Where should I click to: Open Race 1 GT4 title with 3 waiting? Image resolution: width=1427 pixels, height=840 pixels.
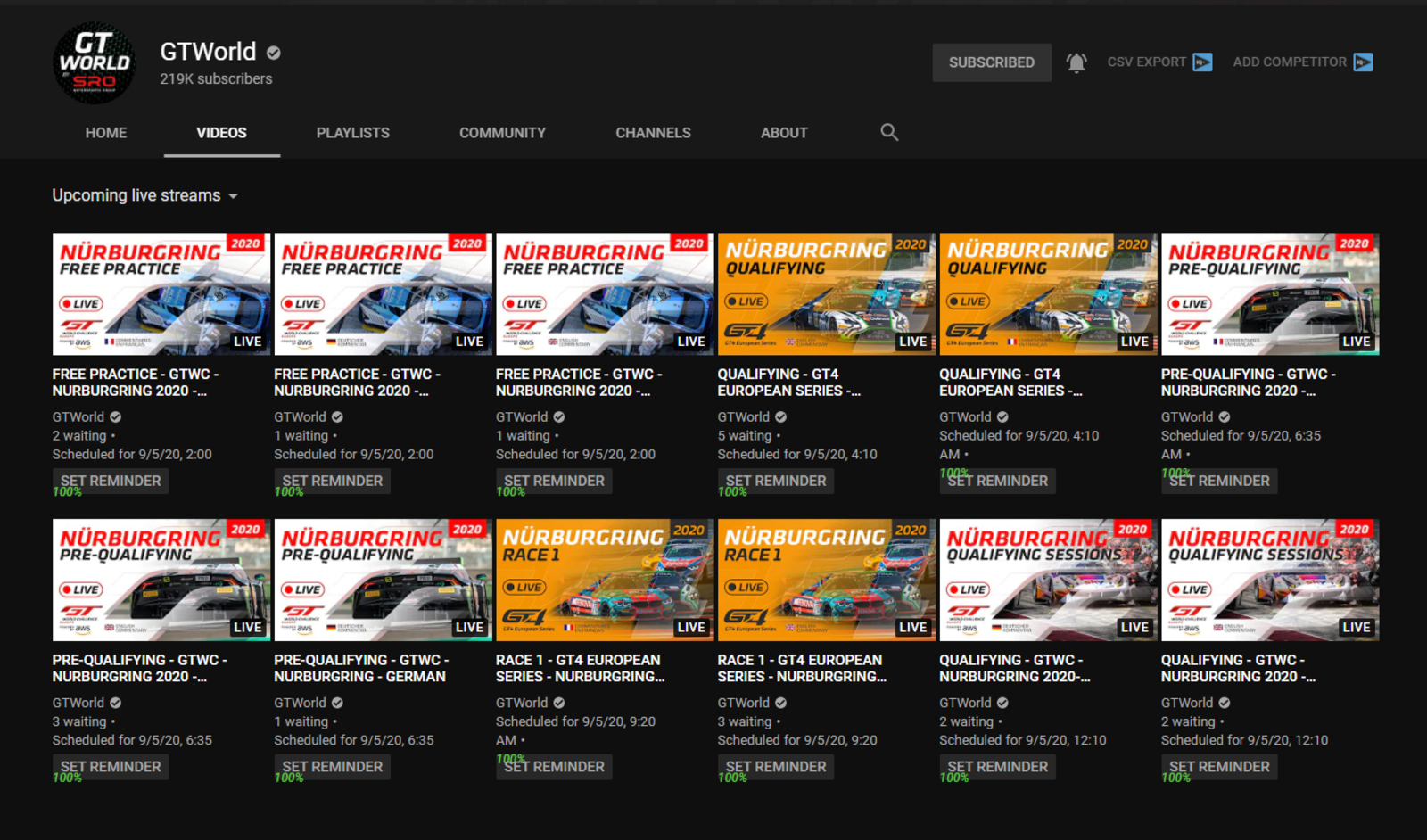803,669
